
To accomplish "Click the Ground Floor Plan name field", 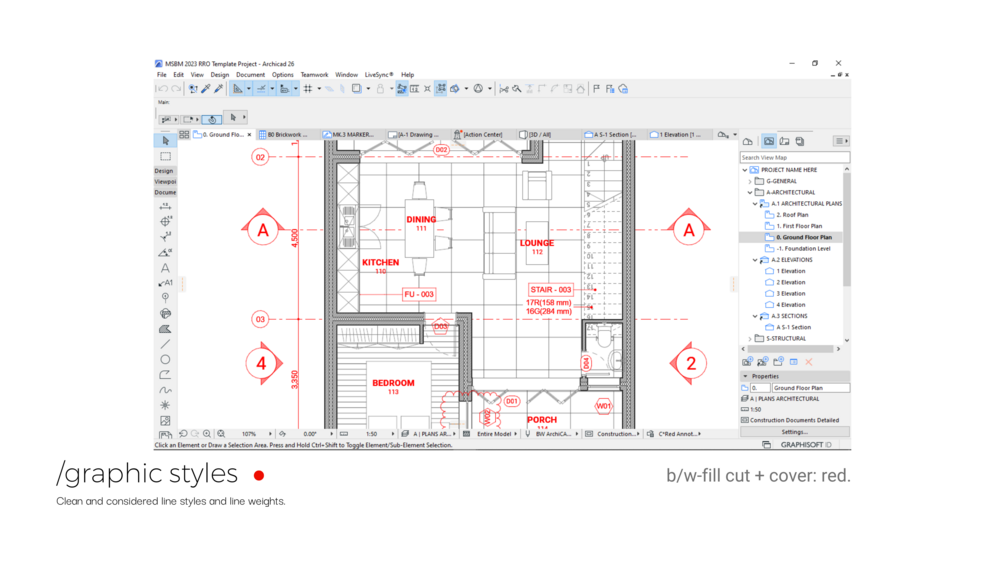I will (811, 388).
